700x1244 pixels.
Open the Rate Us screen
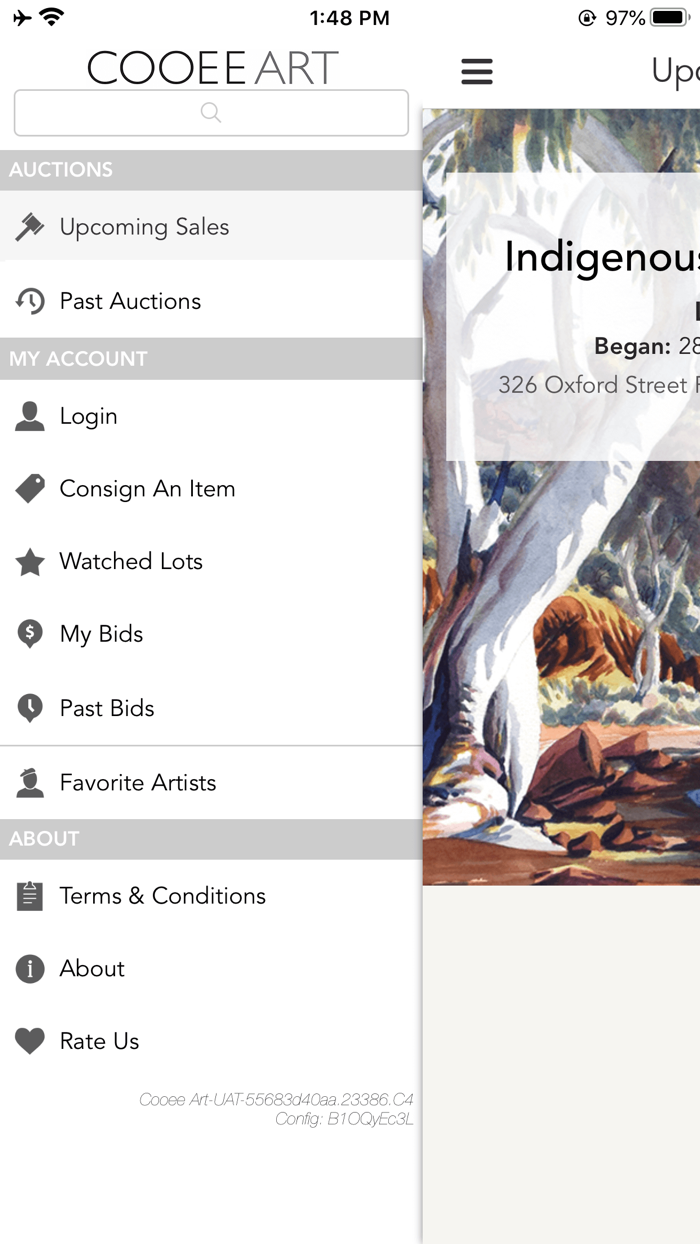point(98,1041)
